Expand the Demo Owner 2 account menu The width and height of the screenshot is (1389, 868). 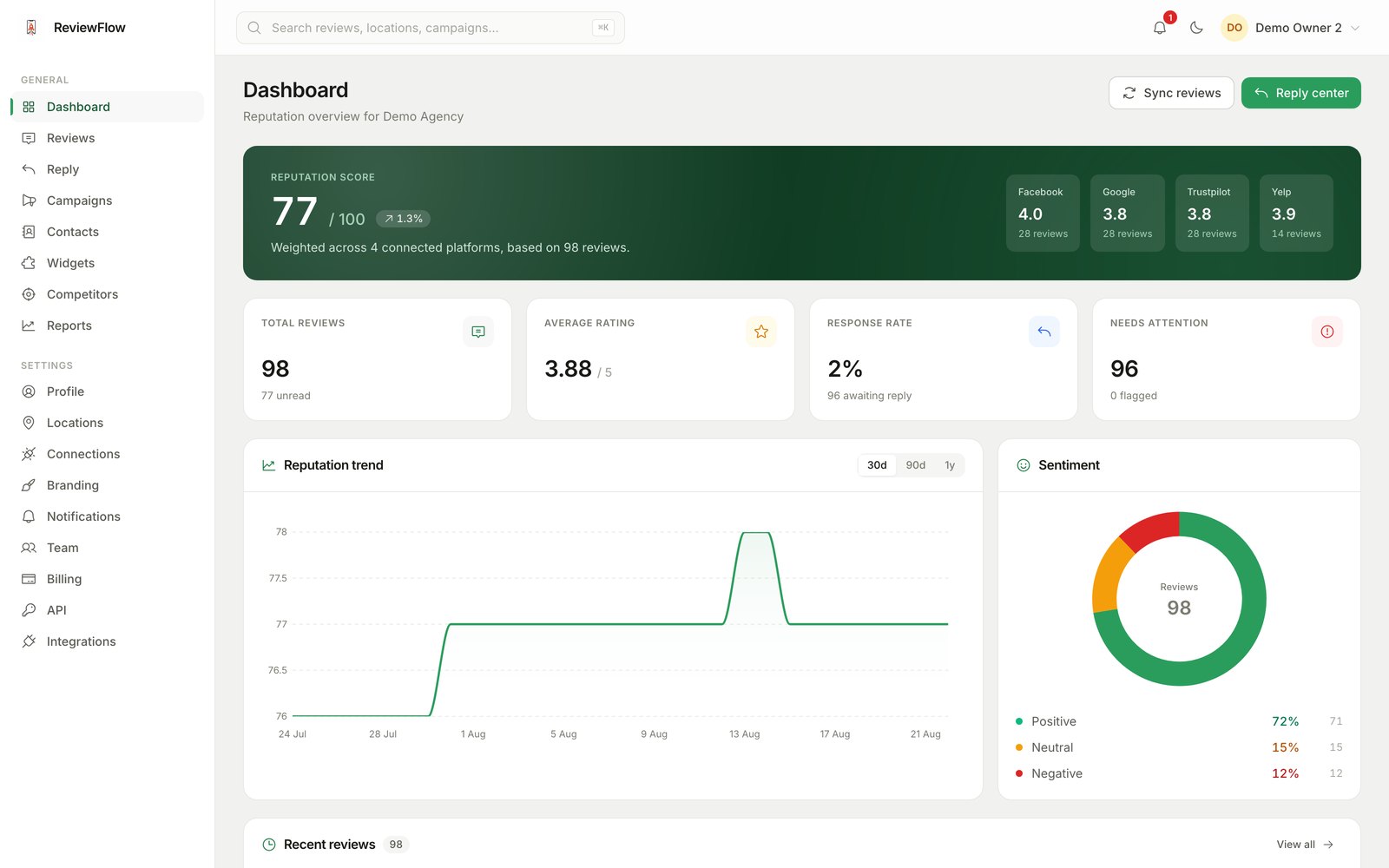[1291, 28]
